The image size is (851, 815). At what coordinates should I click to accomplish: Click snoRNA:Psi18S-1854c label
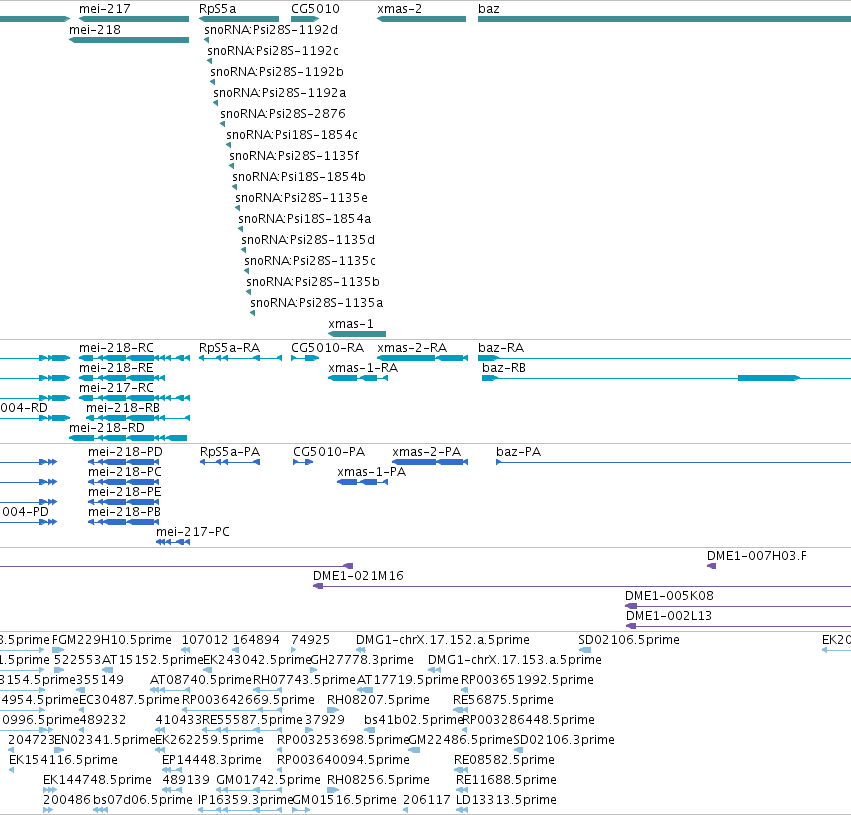[x=292, y=135]
